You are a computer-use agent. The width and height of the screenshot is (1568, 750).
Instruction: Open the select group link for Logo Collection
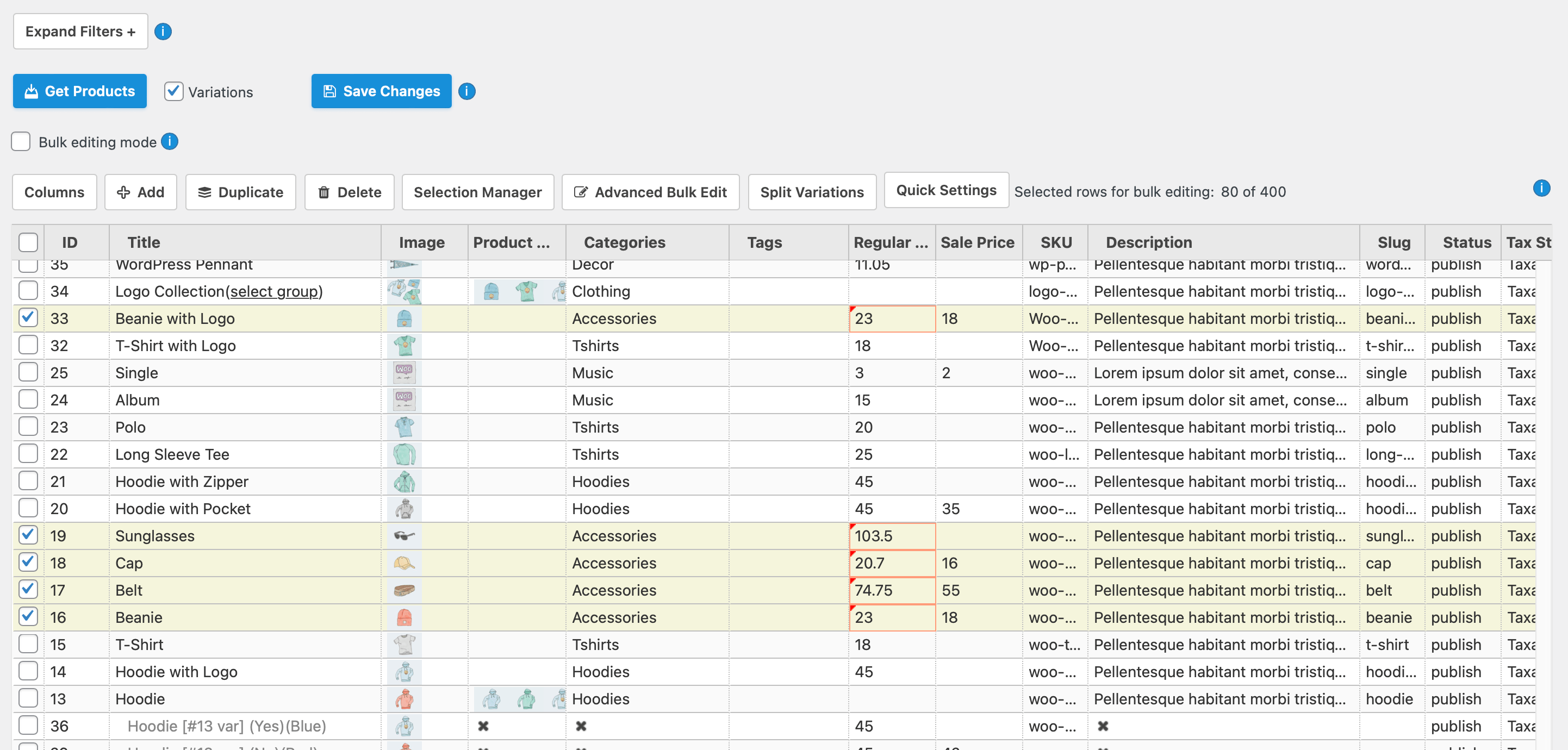tap(275, 291)
